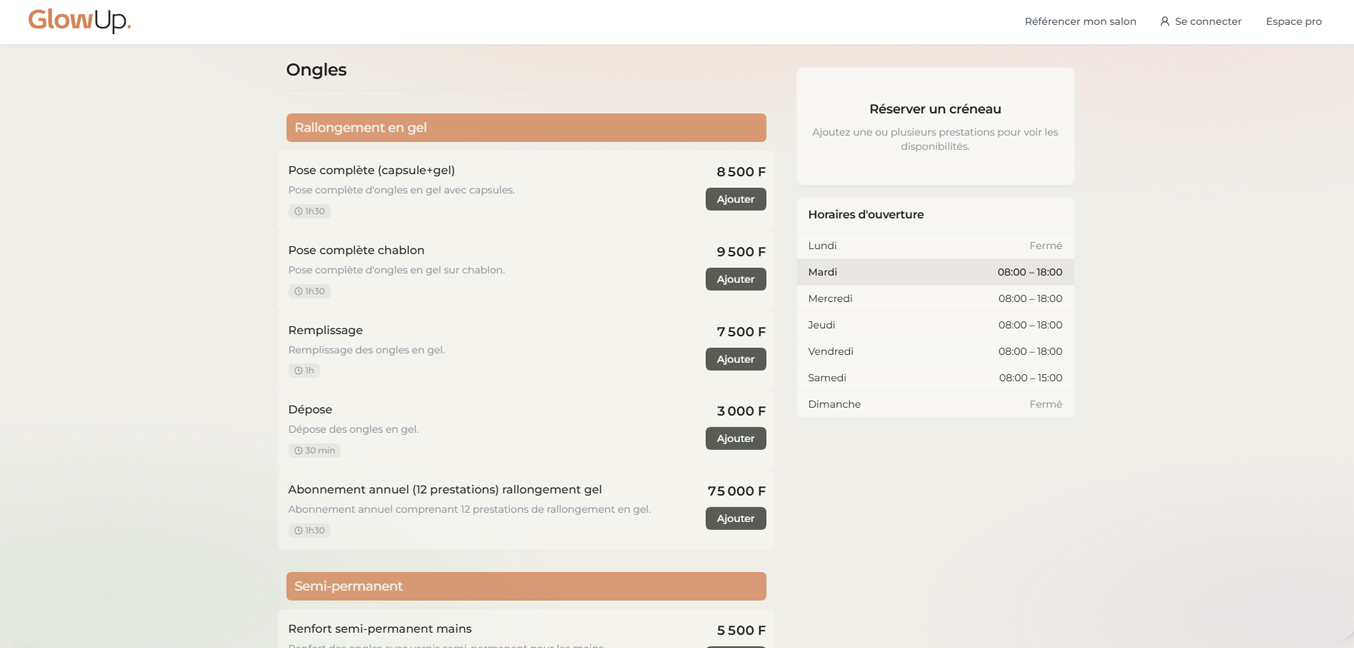
Task: Select the Samedi 08:00 – 15:00 row
Action: (935, 378)
